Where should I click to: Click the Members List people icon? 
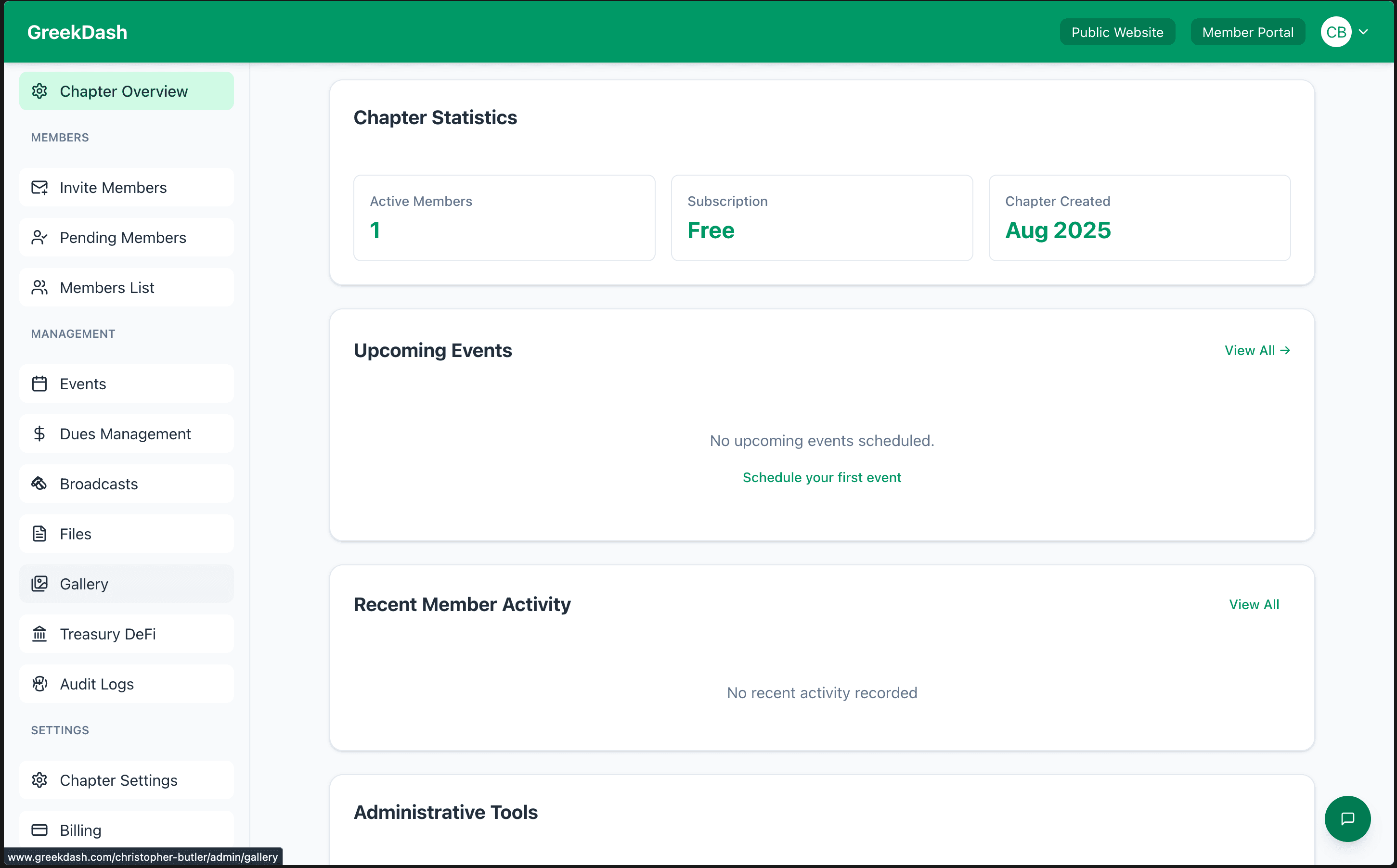pos(39,287)
